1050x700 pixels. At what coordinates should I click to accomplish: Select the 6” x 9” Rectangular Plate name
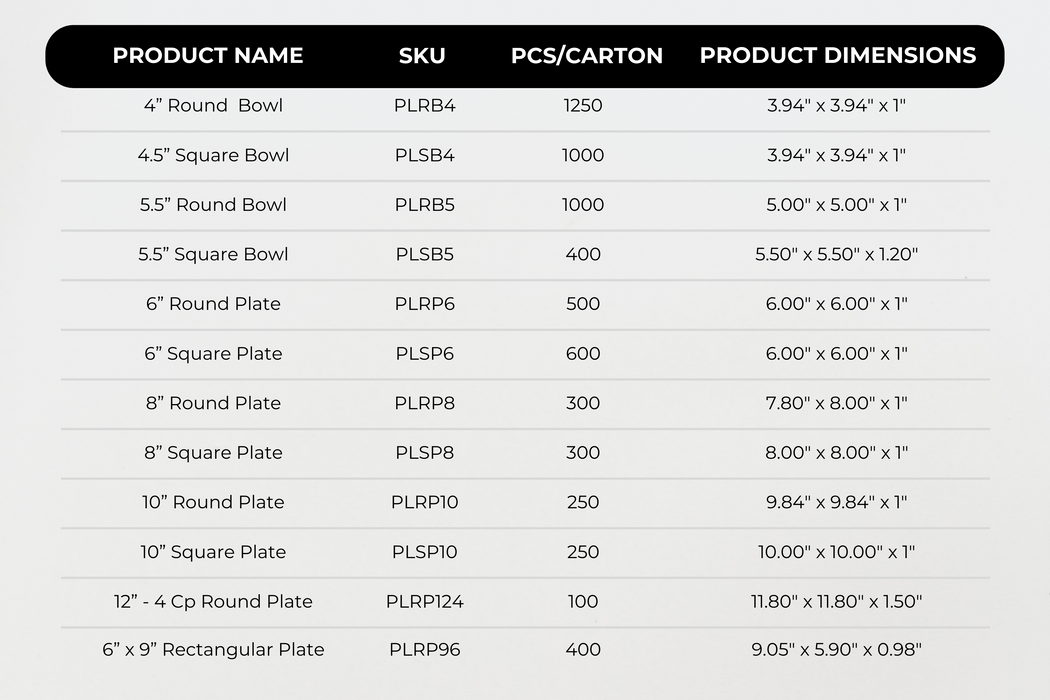(213, 650)
